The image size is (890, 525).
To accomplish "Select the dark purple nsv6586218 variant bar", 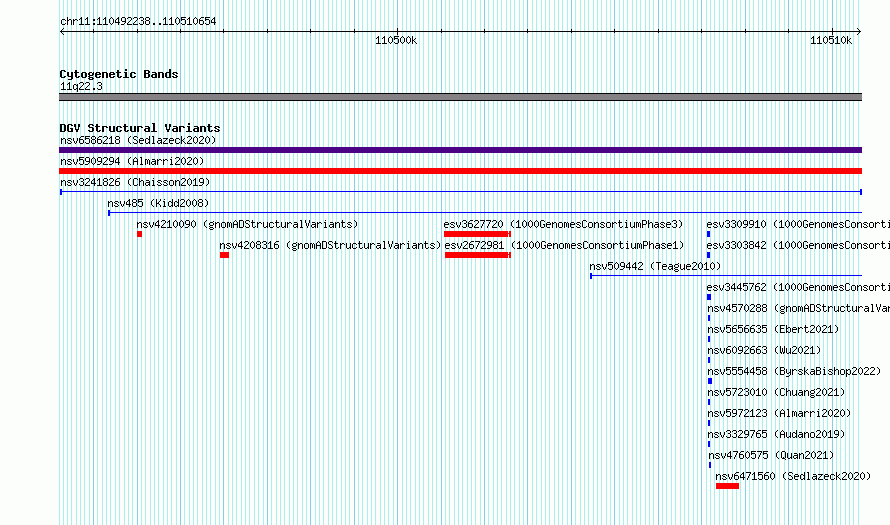I will pyautogui.click(x=460, y=150).
